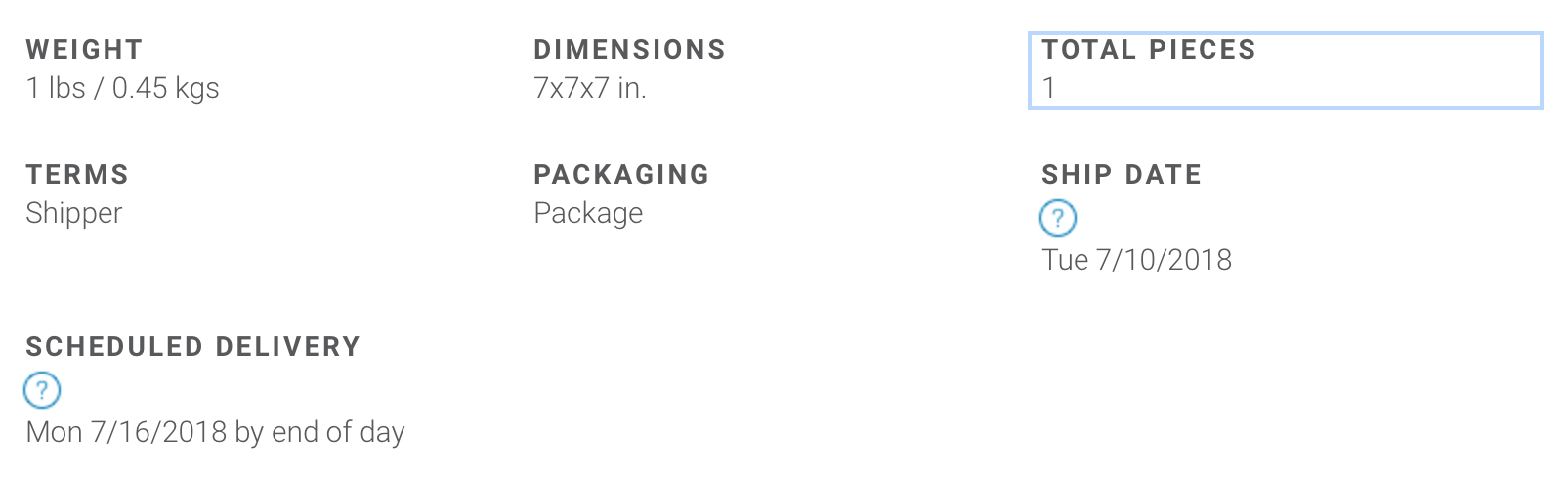The width and height of the screenshot is (1568, 484).
Task: Select the 'Tue 7/10/2018' ship date
Action: [1136, 260]
